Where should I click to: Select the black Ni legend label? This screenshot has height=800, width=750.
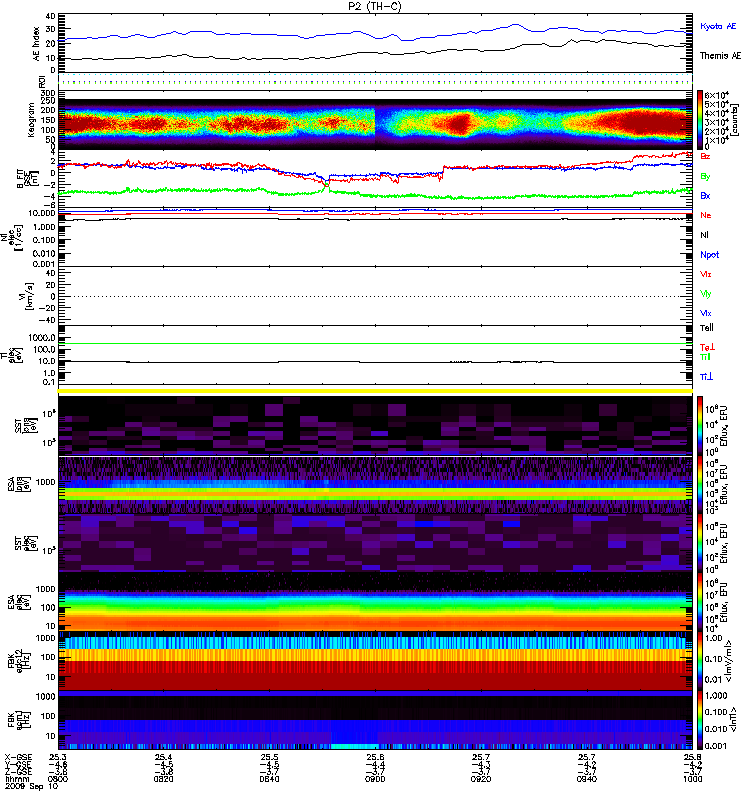(704, 235)
